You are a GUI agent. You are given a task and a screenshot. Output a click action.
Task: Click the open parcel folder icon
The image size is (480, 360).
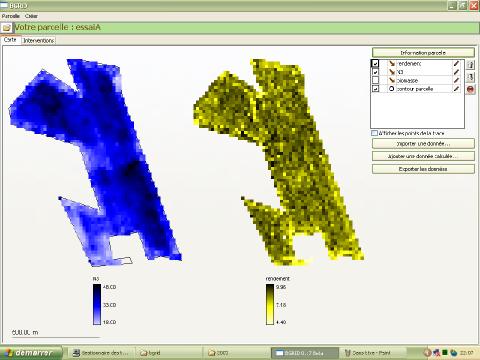(7, 28)
